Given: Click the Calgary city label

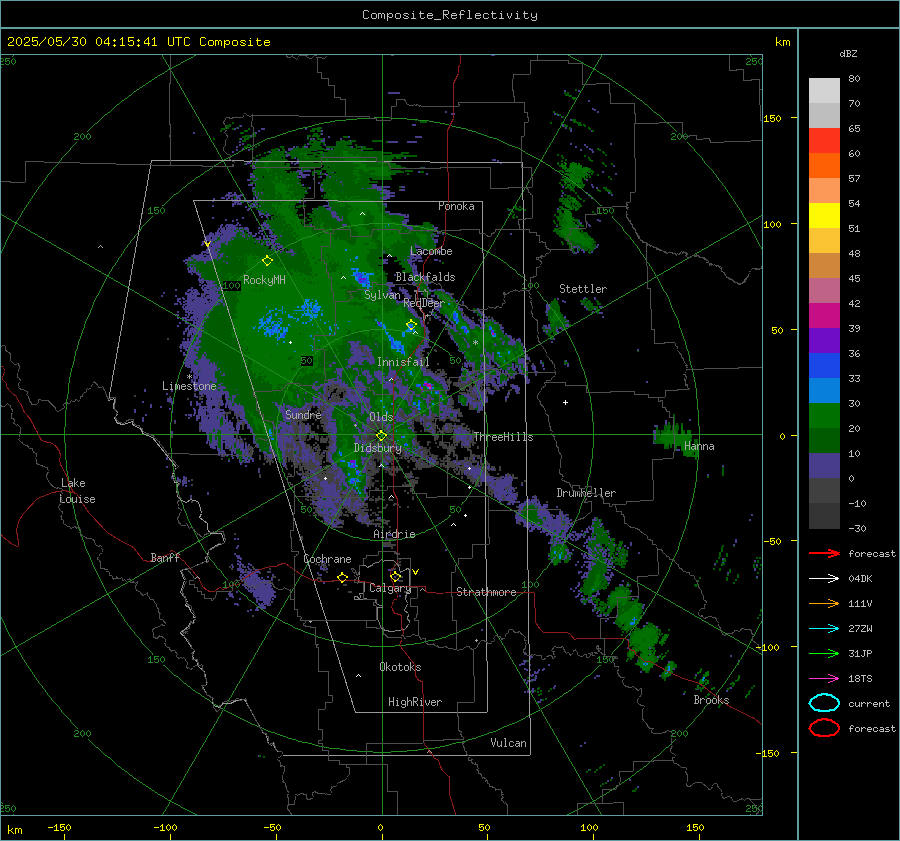Looking at the screenshot, I should pyautogui.click(x=390, y=588).
